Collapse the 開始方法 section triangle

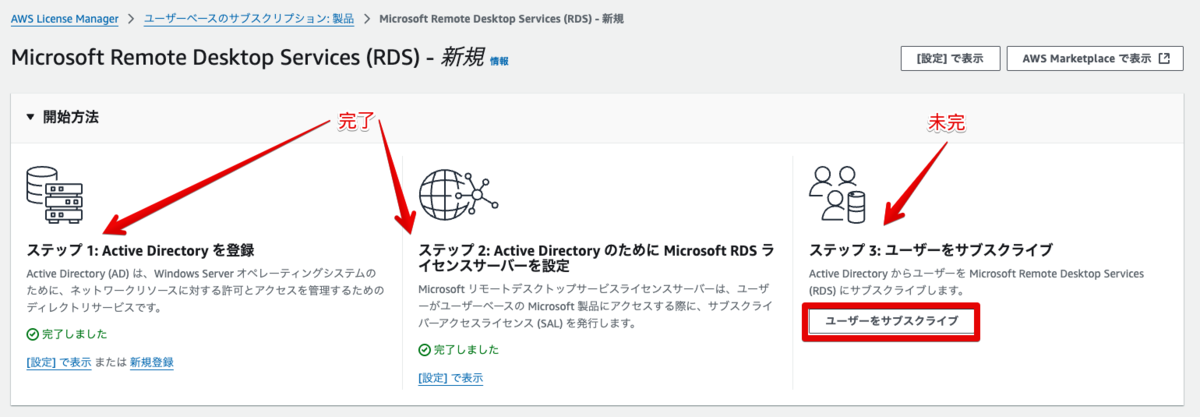[30, 117]
